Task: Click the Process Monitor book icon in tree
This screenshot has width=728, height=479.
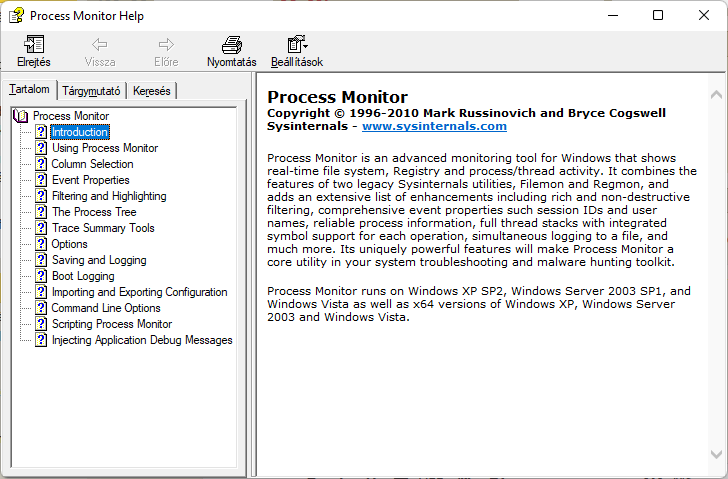Action: (x=21, y=116)
